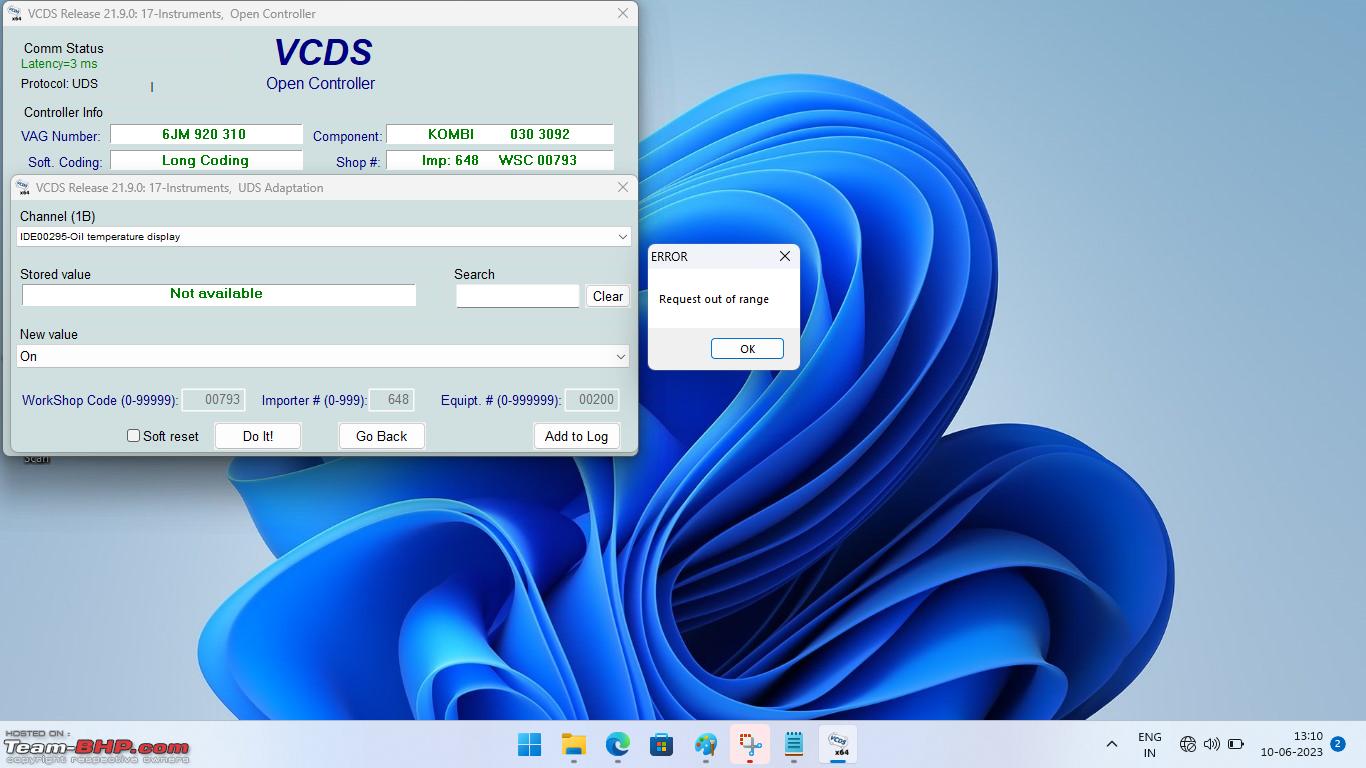
Task: Open Notepad from the taskbar
Action: (794, 745)
